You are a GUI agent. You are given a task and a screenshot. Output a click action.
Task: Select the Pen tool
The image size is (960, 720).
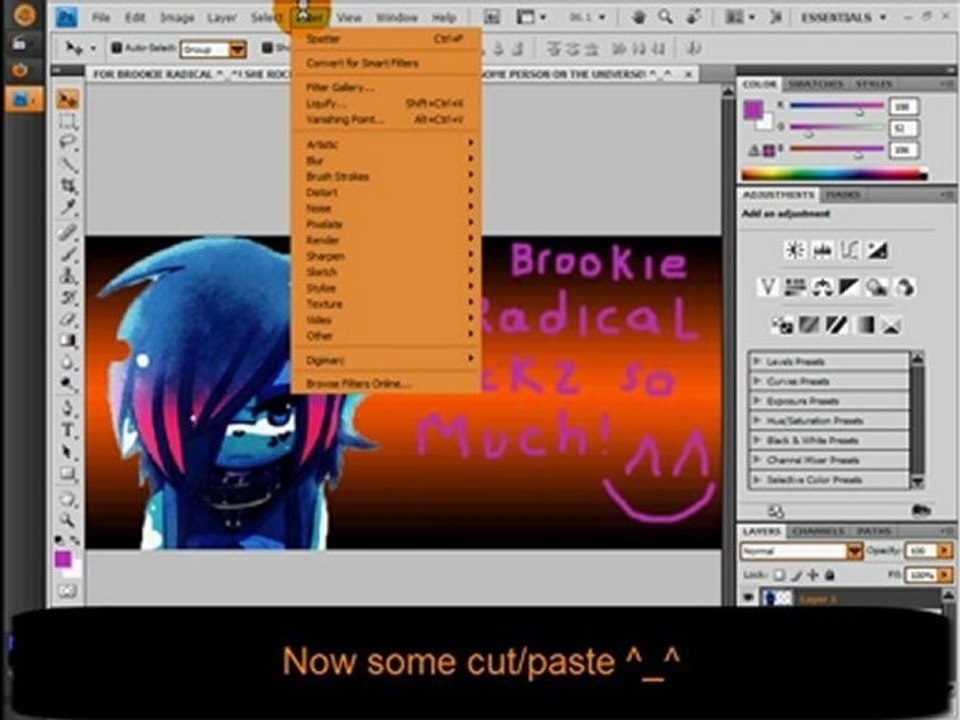coord(68,407)
